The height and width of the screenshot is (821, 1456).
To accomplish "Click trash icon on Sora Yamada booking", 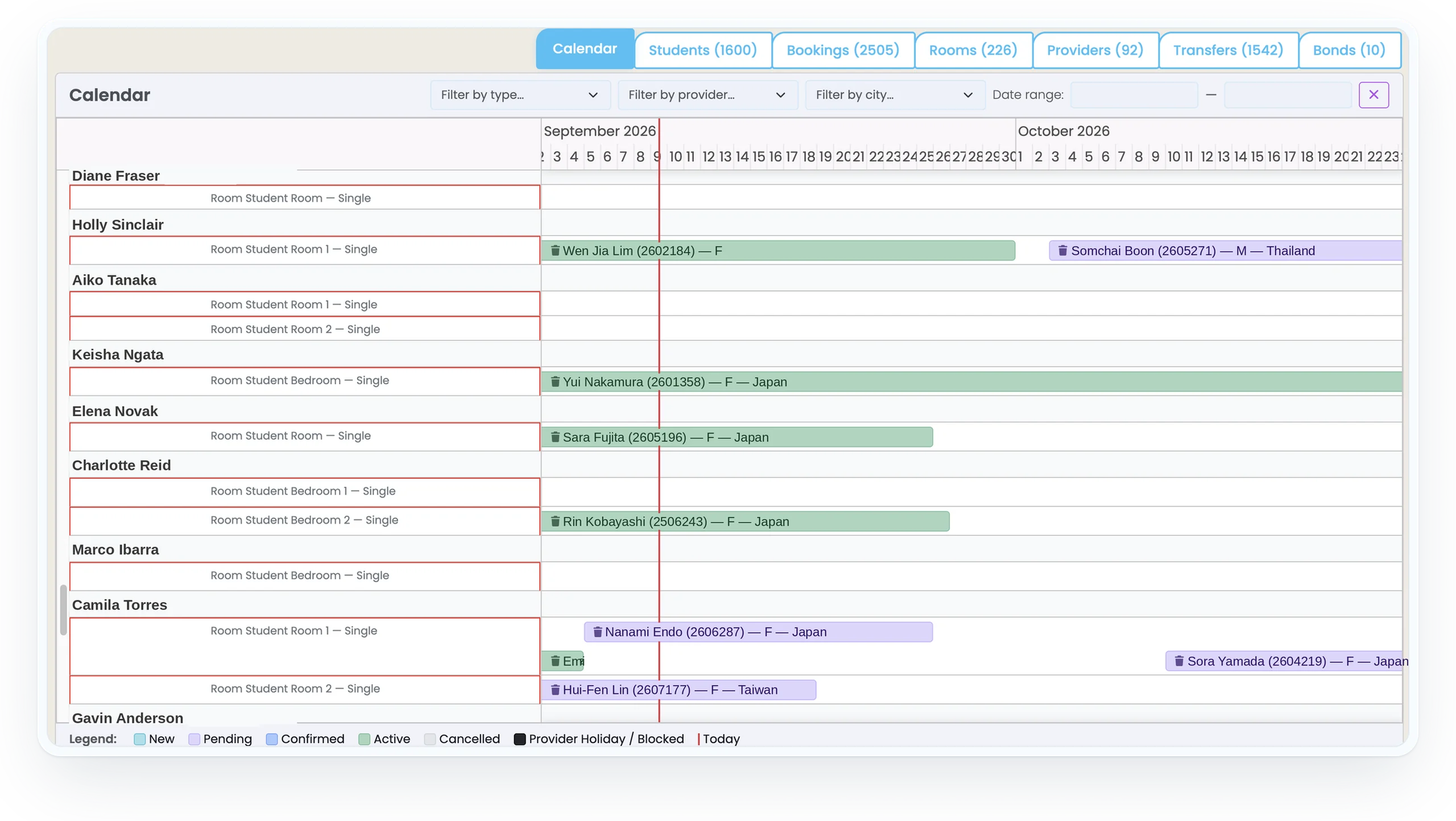I will pyautogui.click(x=1178, y=661).
